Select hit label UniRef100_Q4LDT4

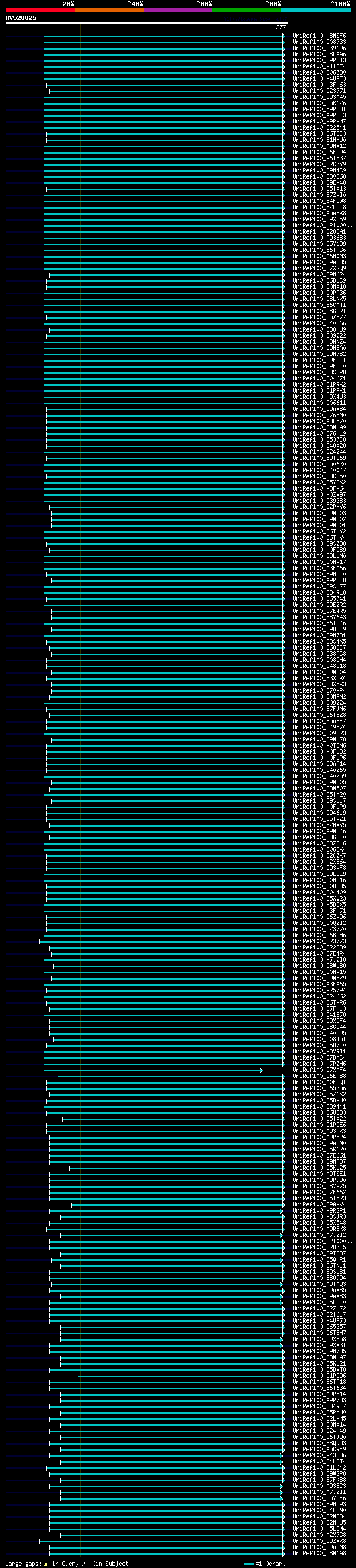319,1461
